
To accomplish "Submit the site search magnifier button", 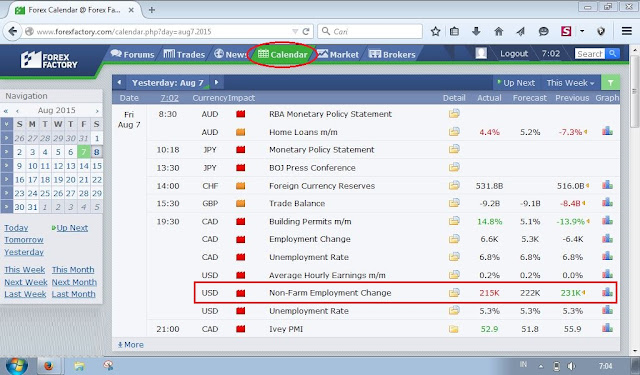I will pos(612,53).
